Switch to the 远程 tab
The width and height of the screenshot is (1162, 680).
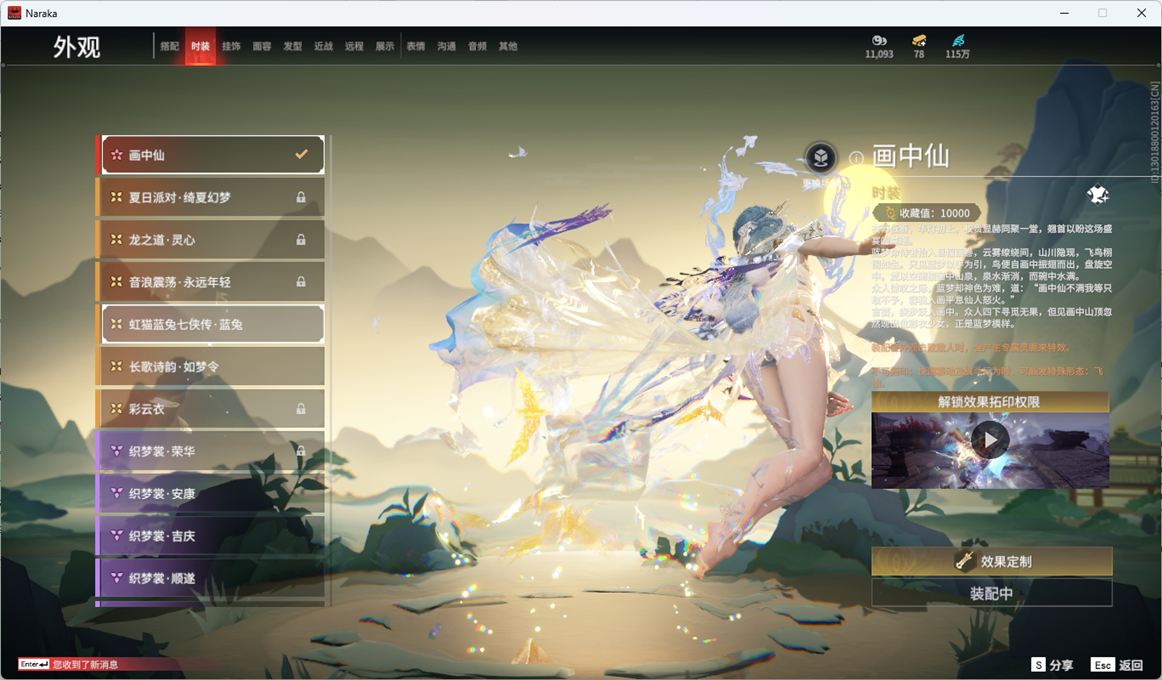(x=354, y=46)
